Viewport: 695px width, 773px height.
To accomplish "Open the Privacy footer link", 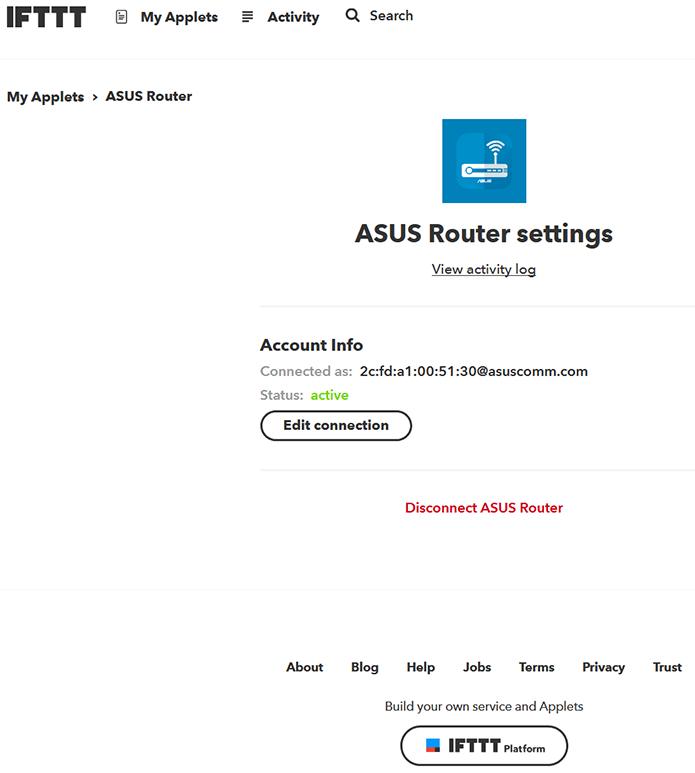I will tap(603, 667).
